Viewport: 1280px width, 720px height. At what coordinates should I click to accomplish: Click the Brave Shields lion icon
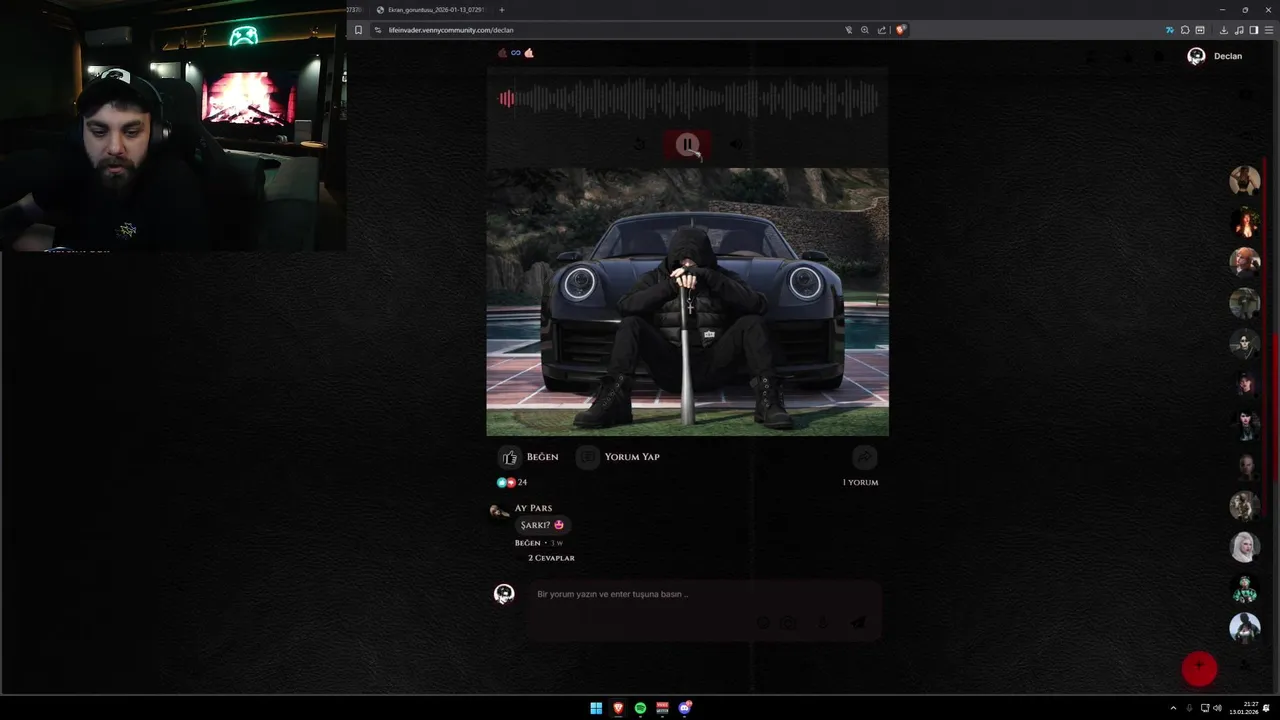900,30
